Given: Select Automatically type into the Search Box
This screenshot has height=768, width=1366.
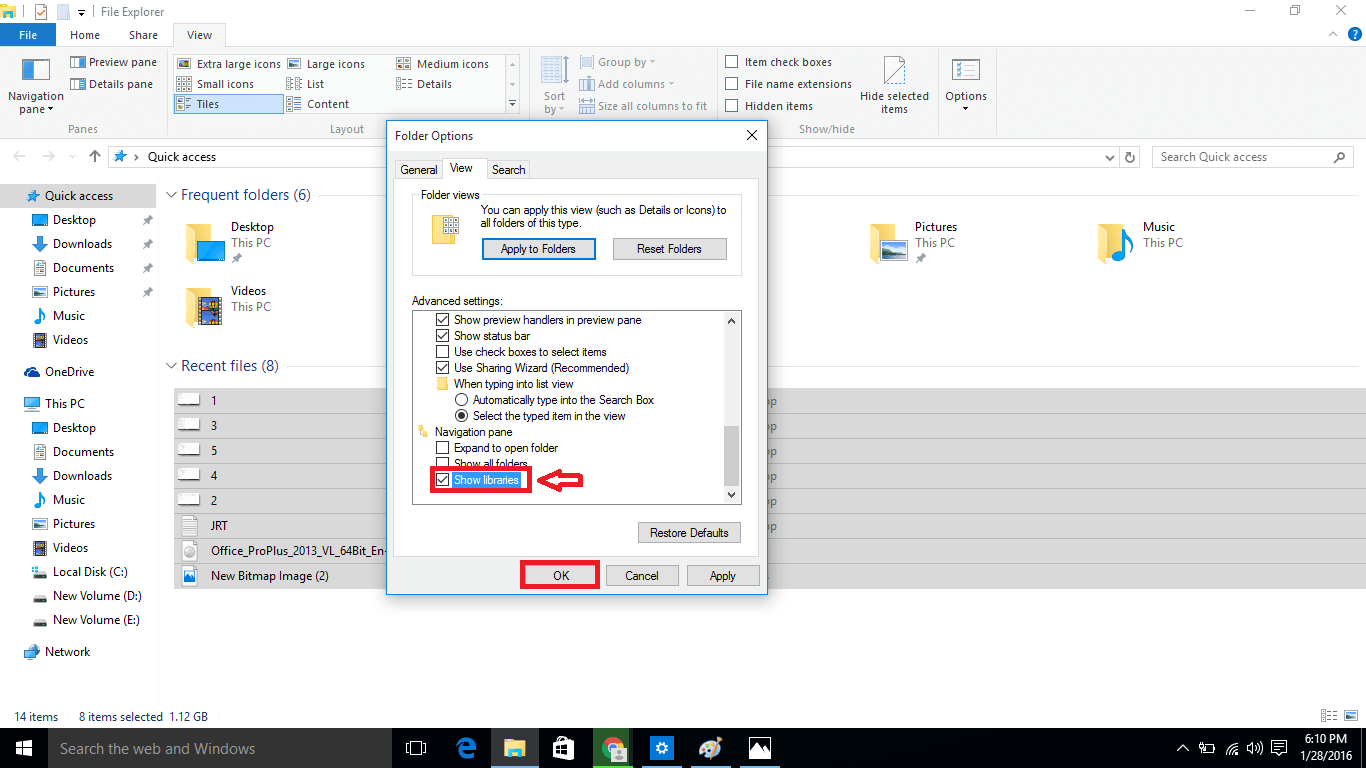Looking at the screenshot, I should coord(461,399).
